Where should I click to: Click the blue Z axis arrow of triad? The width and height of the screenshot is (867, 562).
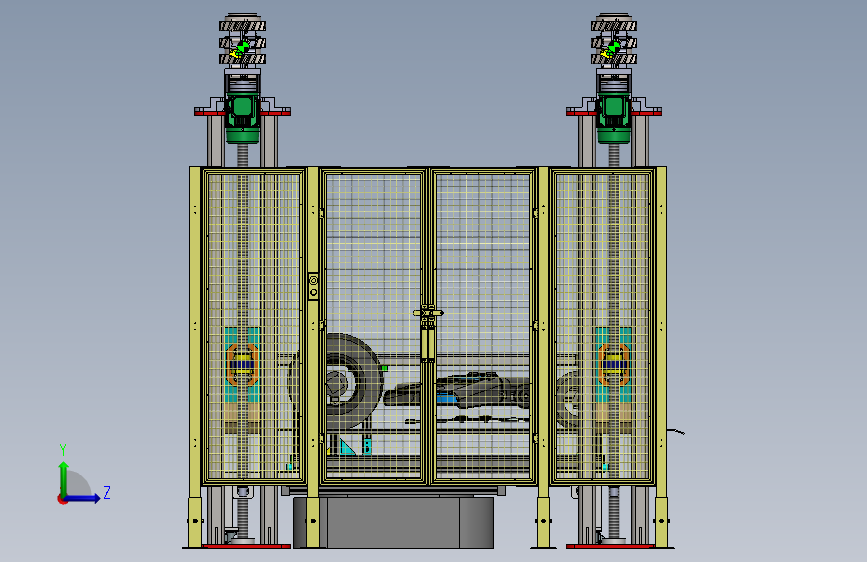84,498
